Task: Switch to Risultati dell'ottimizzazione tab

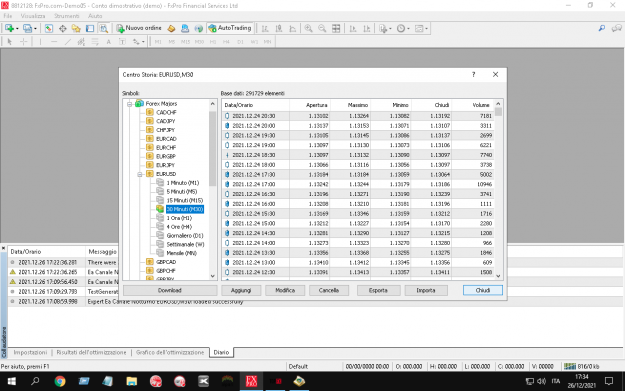Action: coord(91,352)
